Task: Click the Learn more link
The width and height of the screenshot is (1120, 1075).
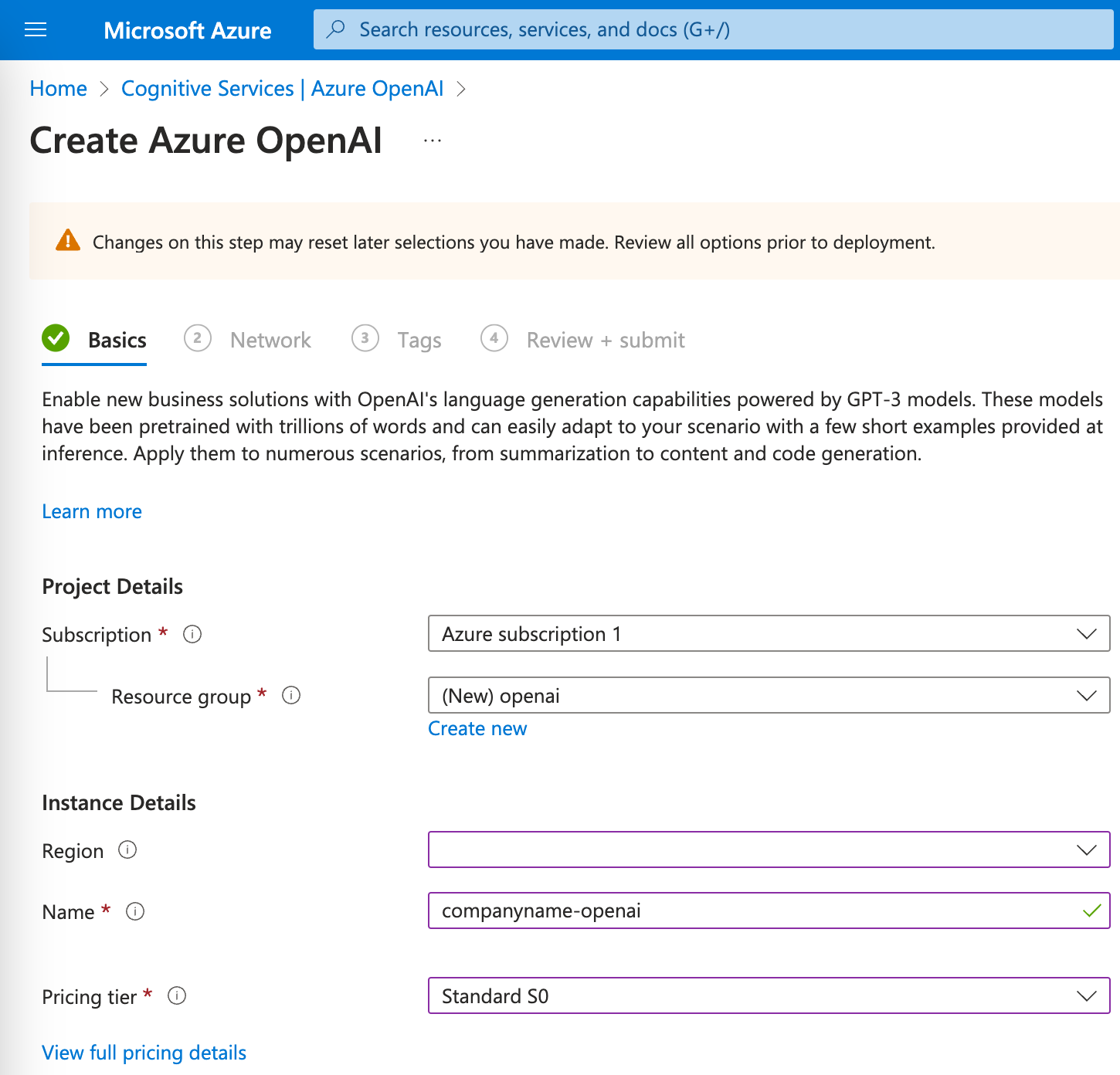Action: point(91,511)
